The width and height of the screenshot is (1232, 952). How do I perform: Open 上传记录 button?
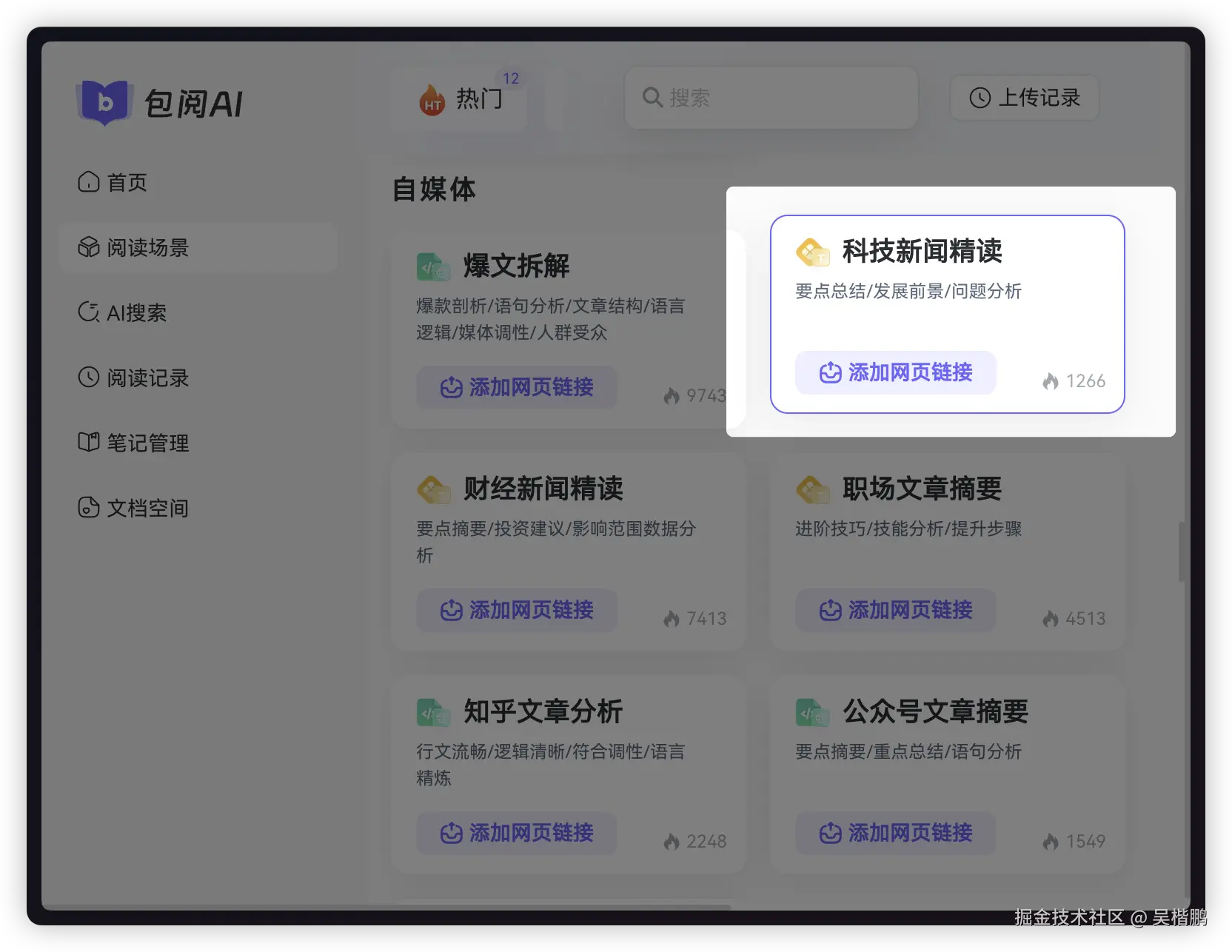pyautogui.click(x=1025, y=98)
